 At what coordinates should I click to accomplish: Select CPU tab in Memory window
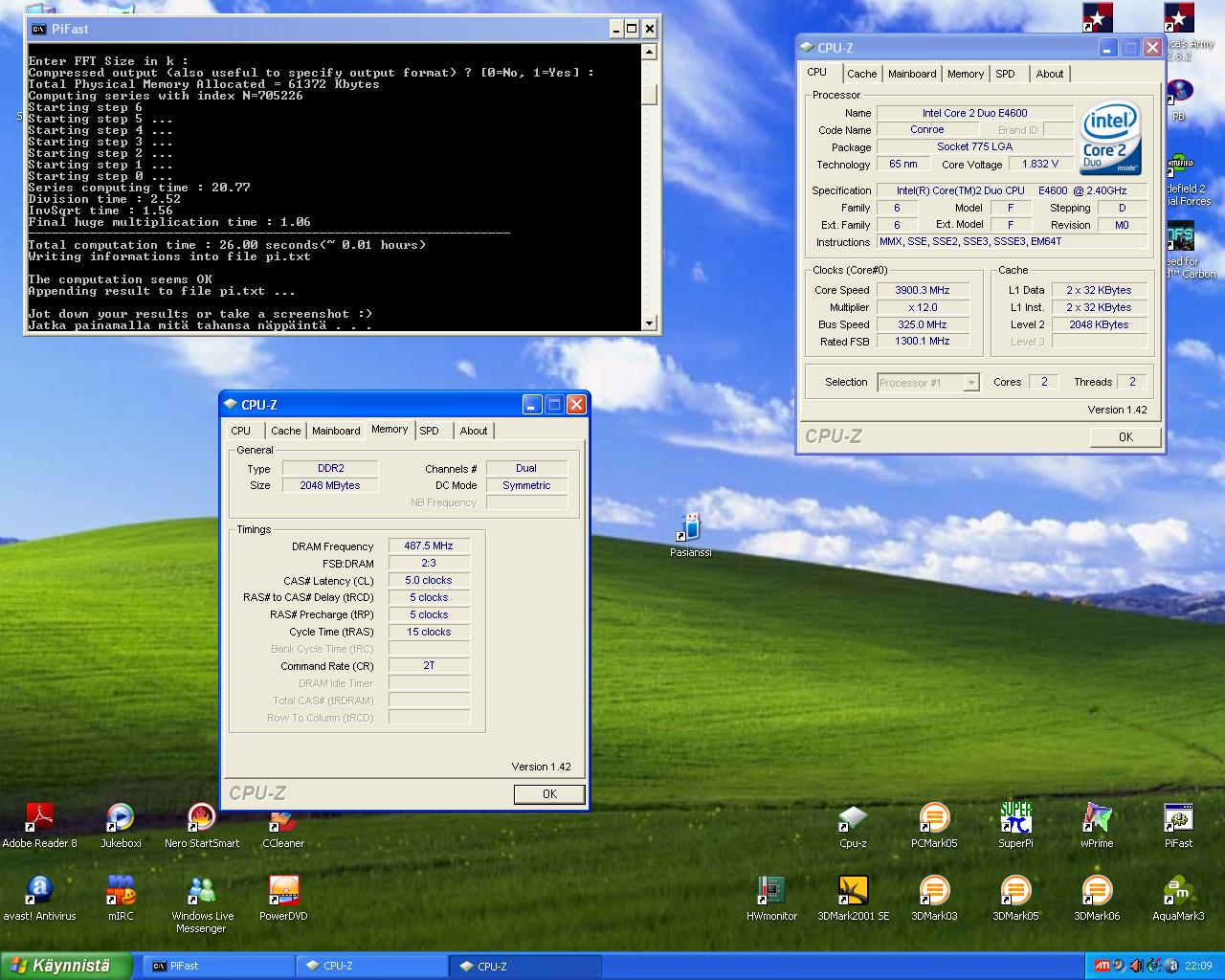coord(241,431)
